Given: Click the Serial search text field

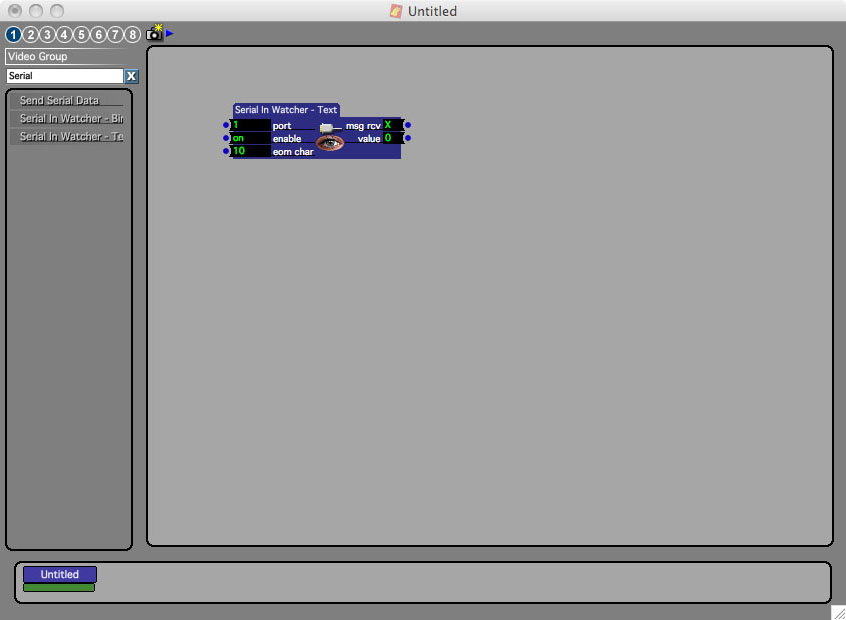Looking at the screenshot, I should coord(64,76).
